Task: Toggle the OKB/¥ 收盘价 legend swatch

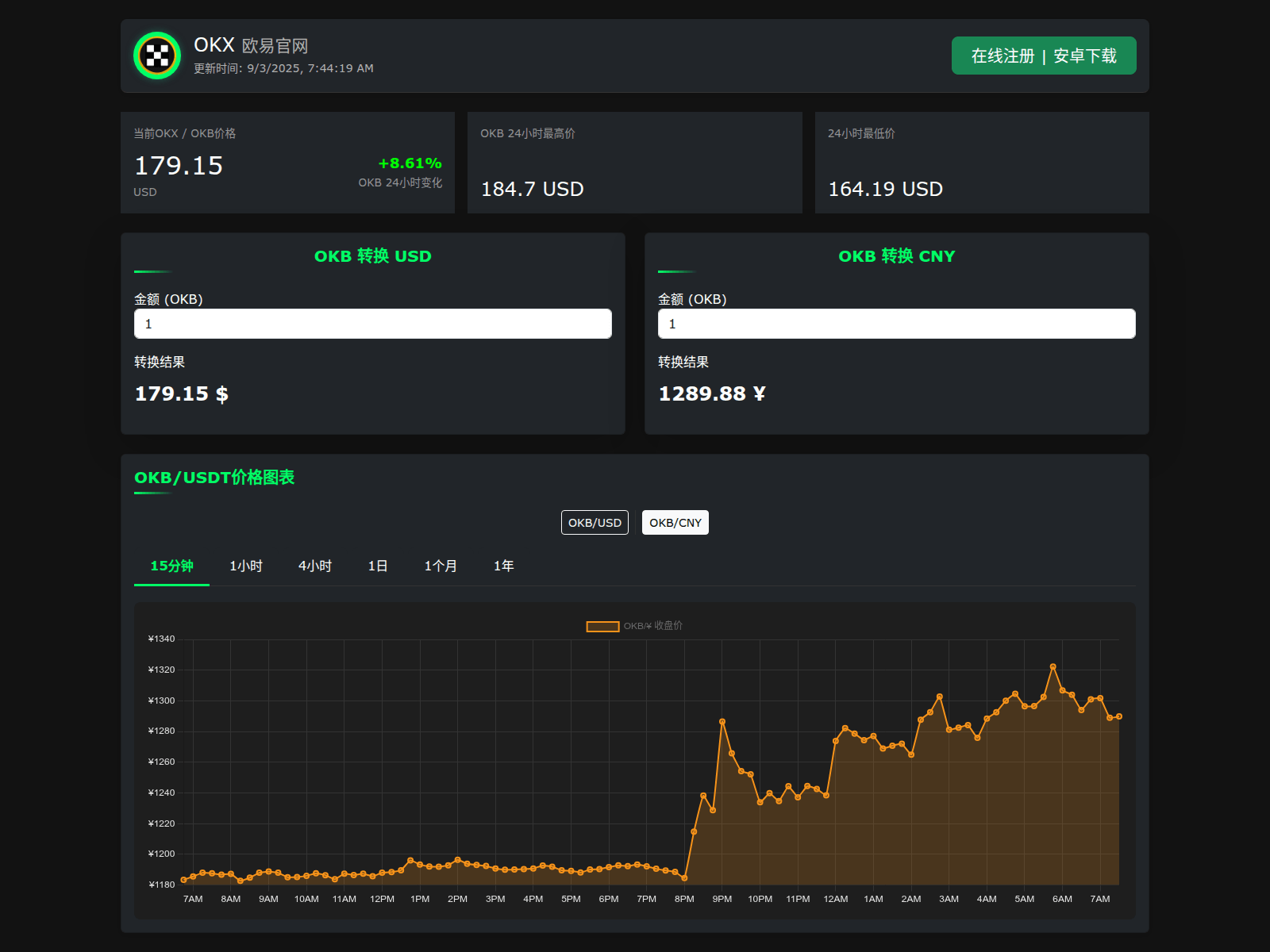Action: point(602,627)
